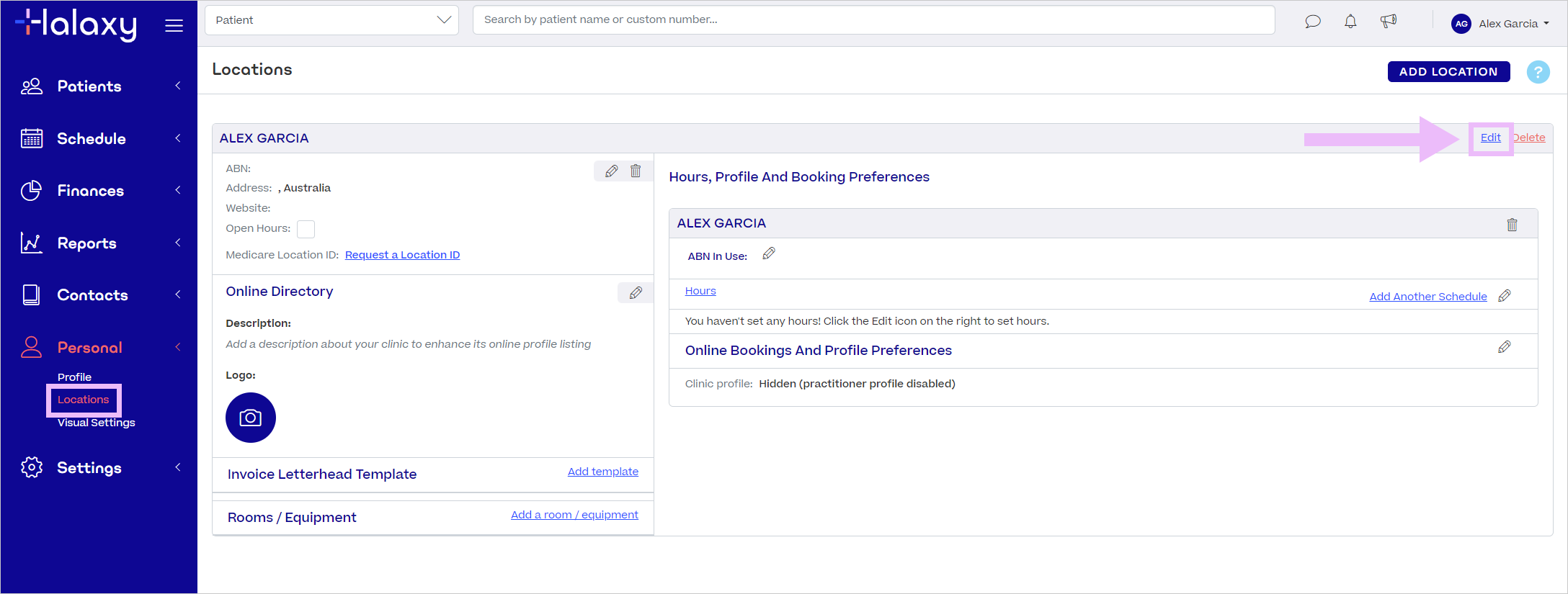Viewport: 1568px width, 594px height.
Task: Click the Contacts menu label
Action: click(92, 295)
